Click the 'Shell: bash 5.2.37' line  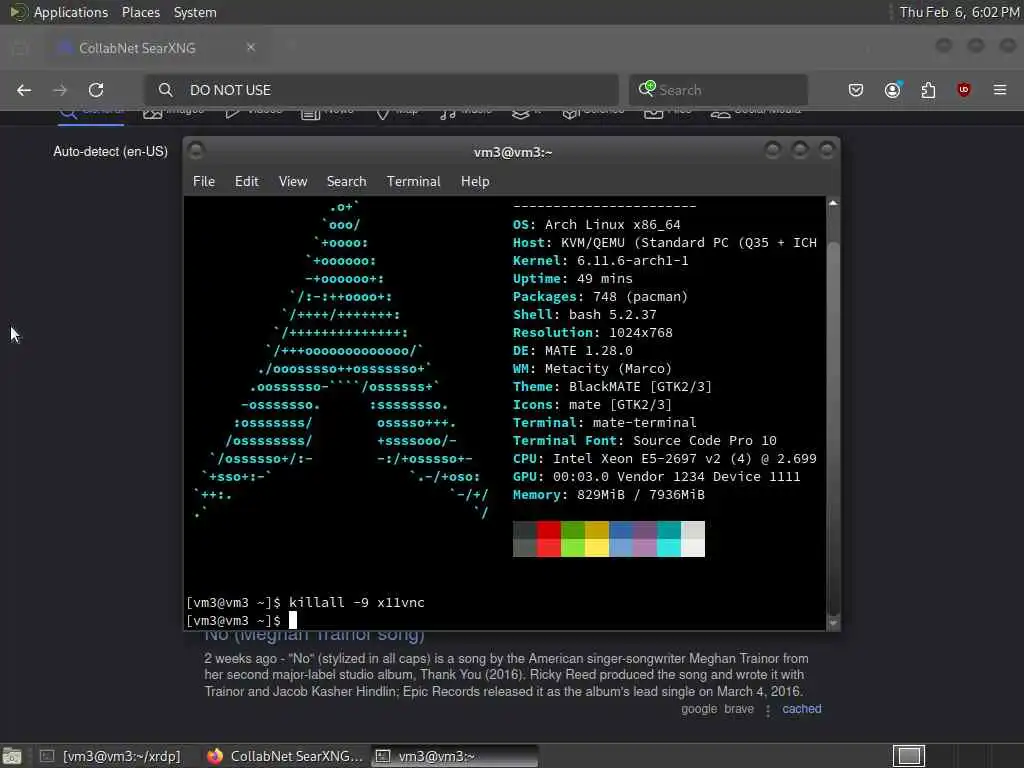[x=584, y=315]
